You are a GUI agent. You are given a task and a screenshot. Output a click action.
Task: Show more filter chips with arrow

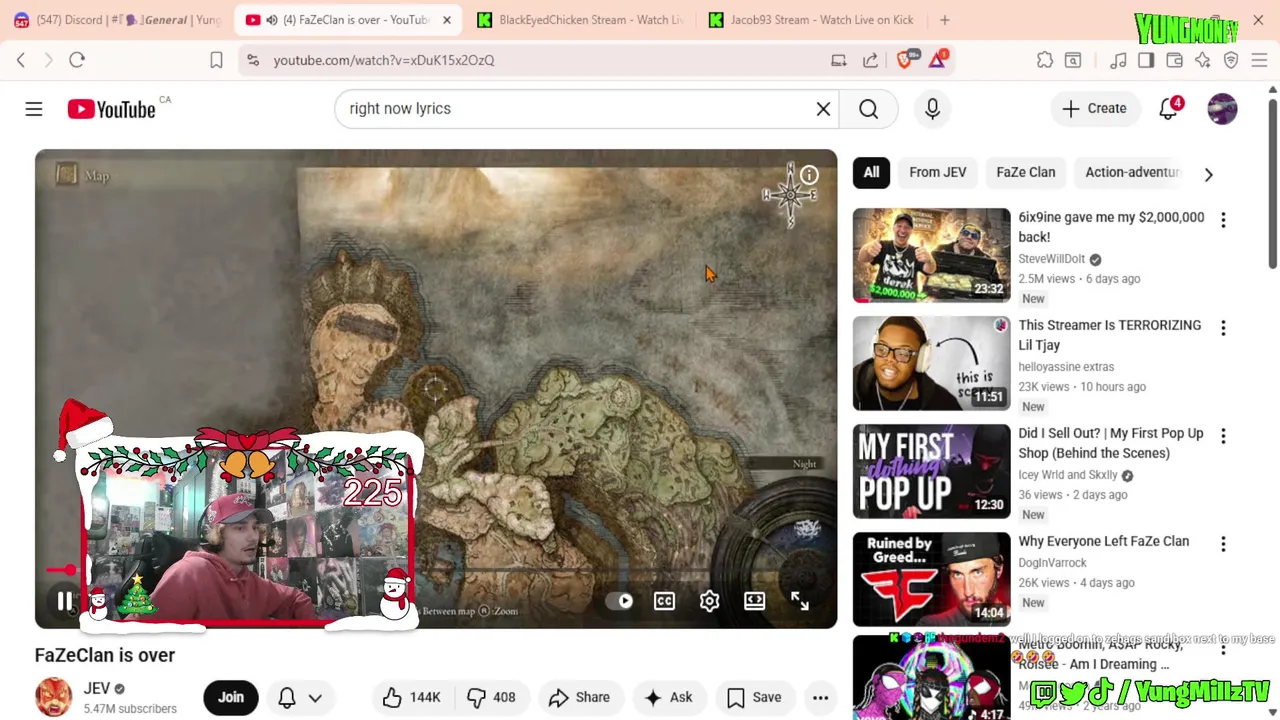[x=1208, y=174]
